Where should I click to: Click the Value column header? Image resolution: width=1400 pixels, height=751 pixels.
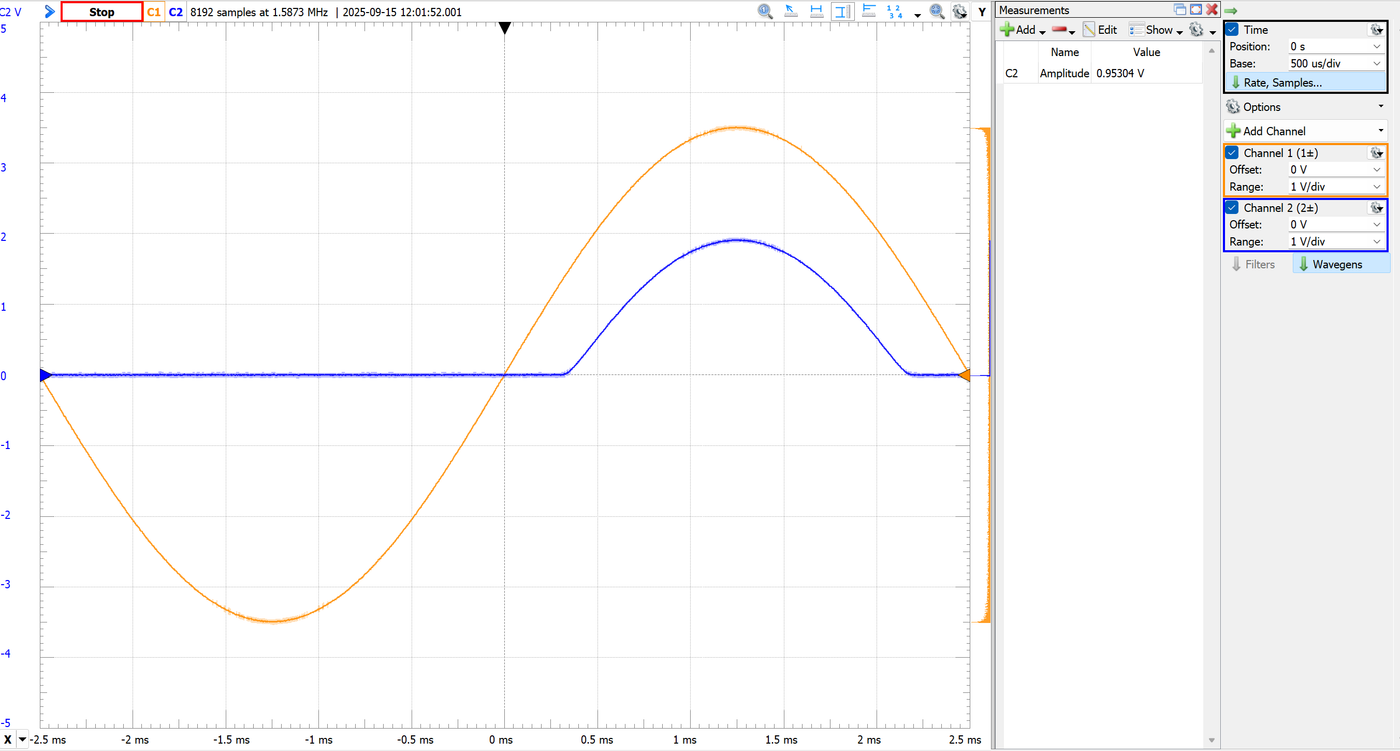1146,52
